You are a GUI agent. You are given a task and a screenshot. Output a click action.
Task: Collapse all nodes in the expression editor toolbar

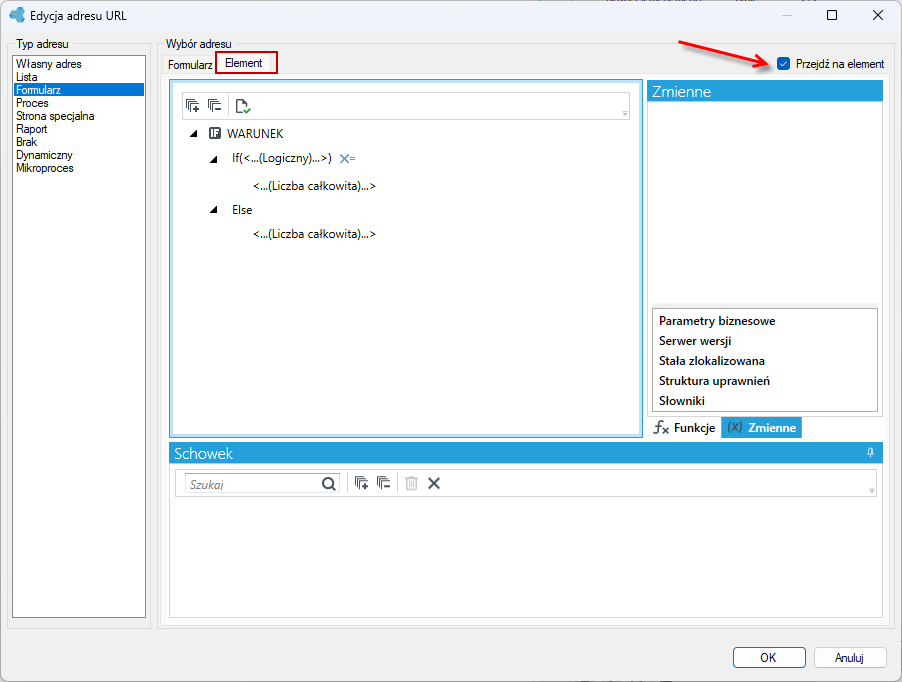point(215,106)
